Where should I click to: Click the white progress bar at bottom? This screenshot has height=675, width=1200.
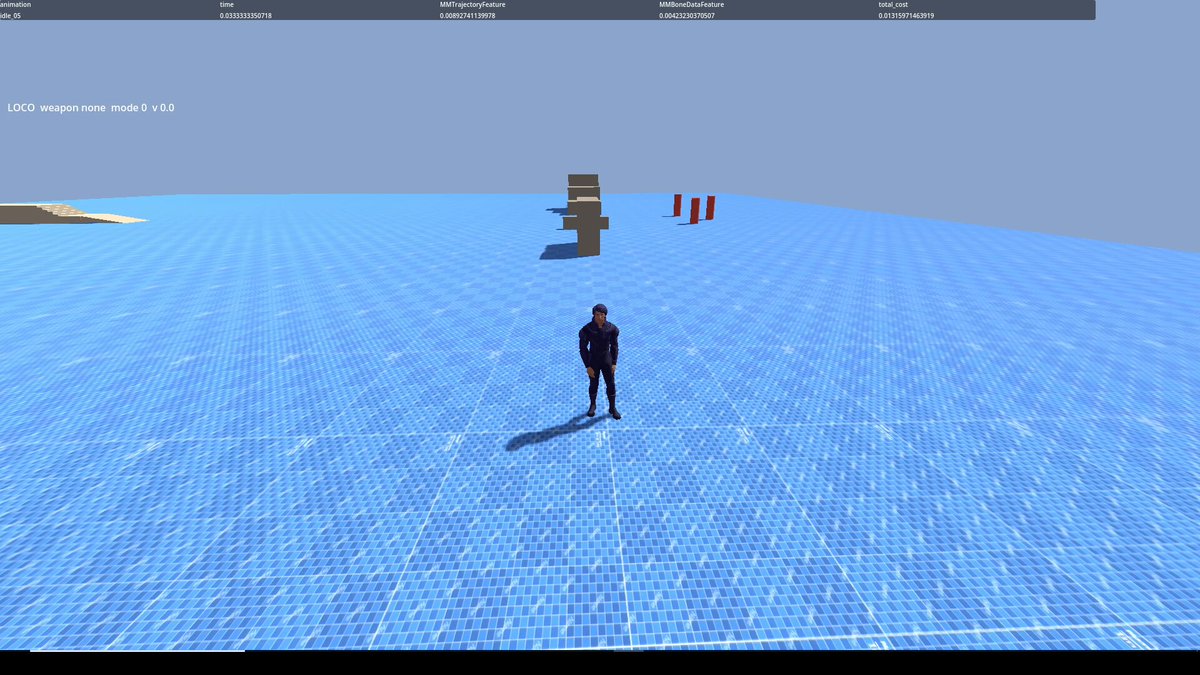137,651
